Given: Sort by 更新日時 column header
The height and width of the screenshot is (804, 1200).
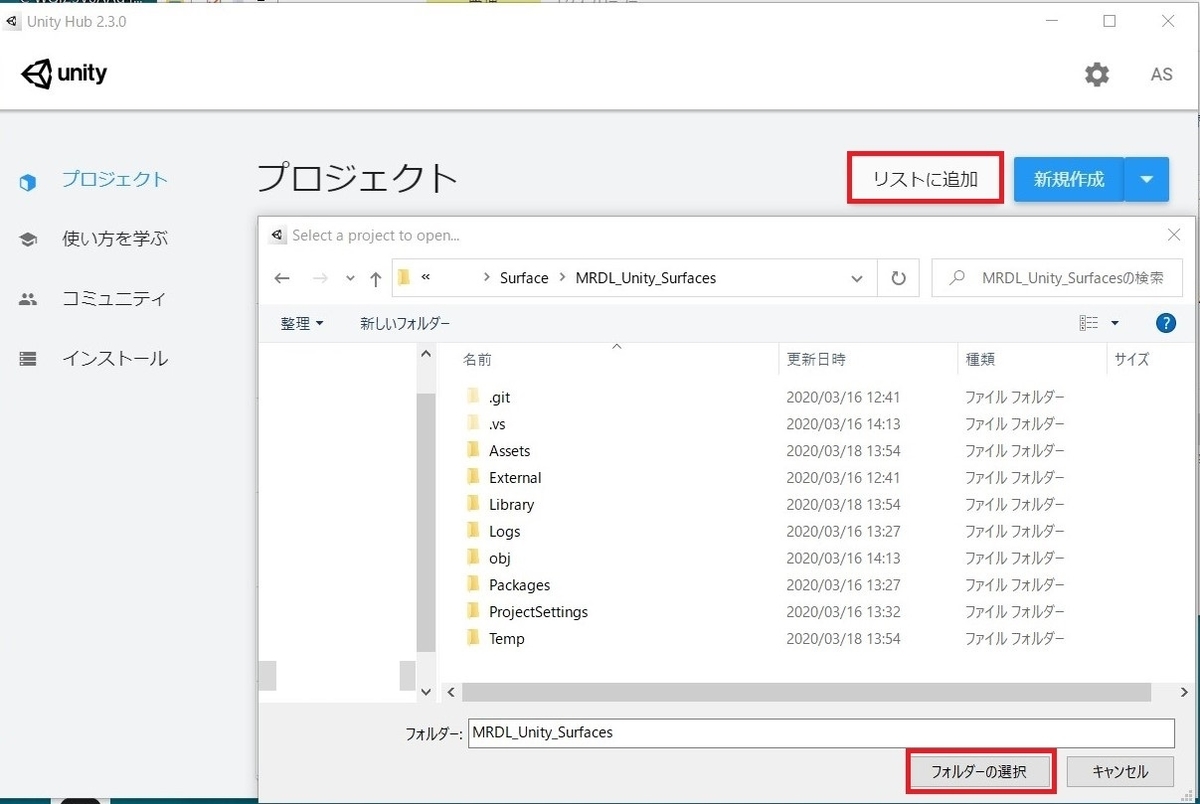Looking at the screenshot, I should 816,360.
